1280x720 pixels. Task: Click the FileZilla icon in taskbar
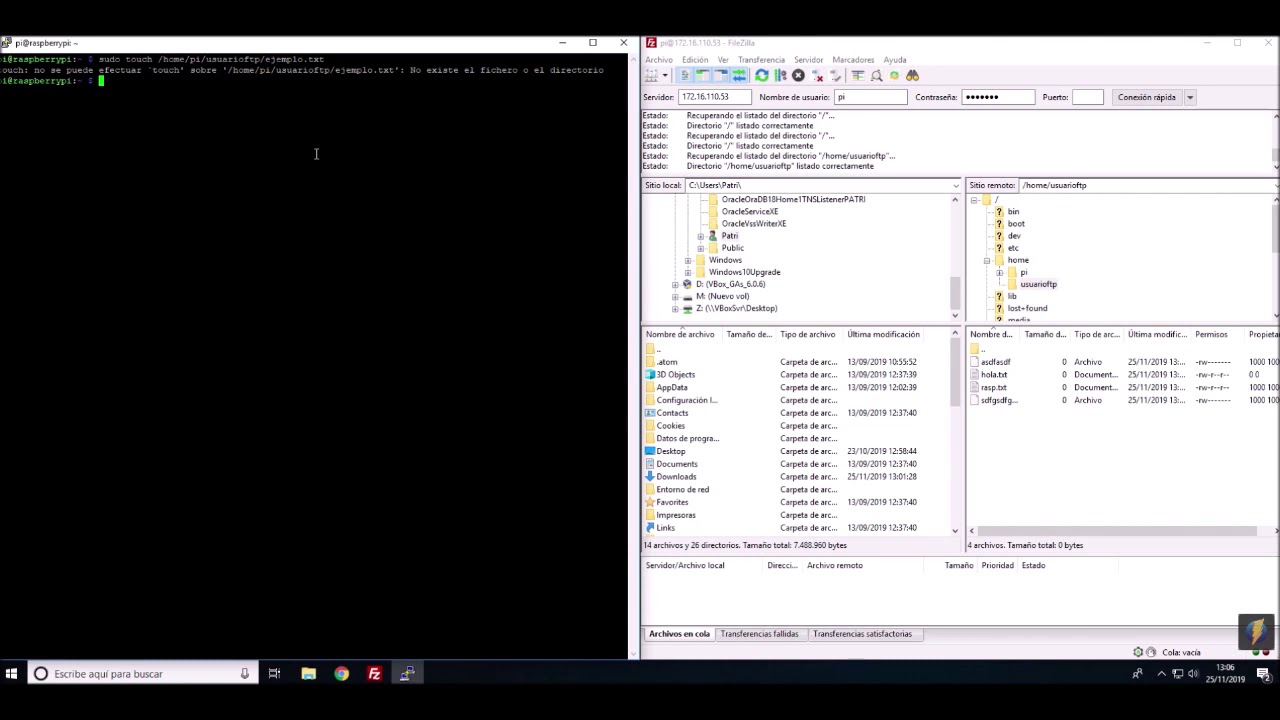374,674
